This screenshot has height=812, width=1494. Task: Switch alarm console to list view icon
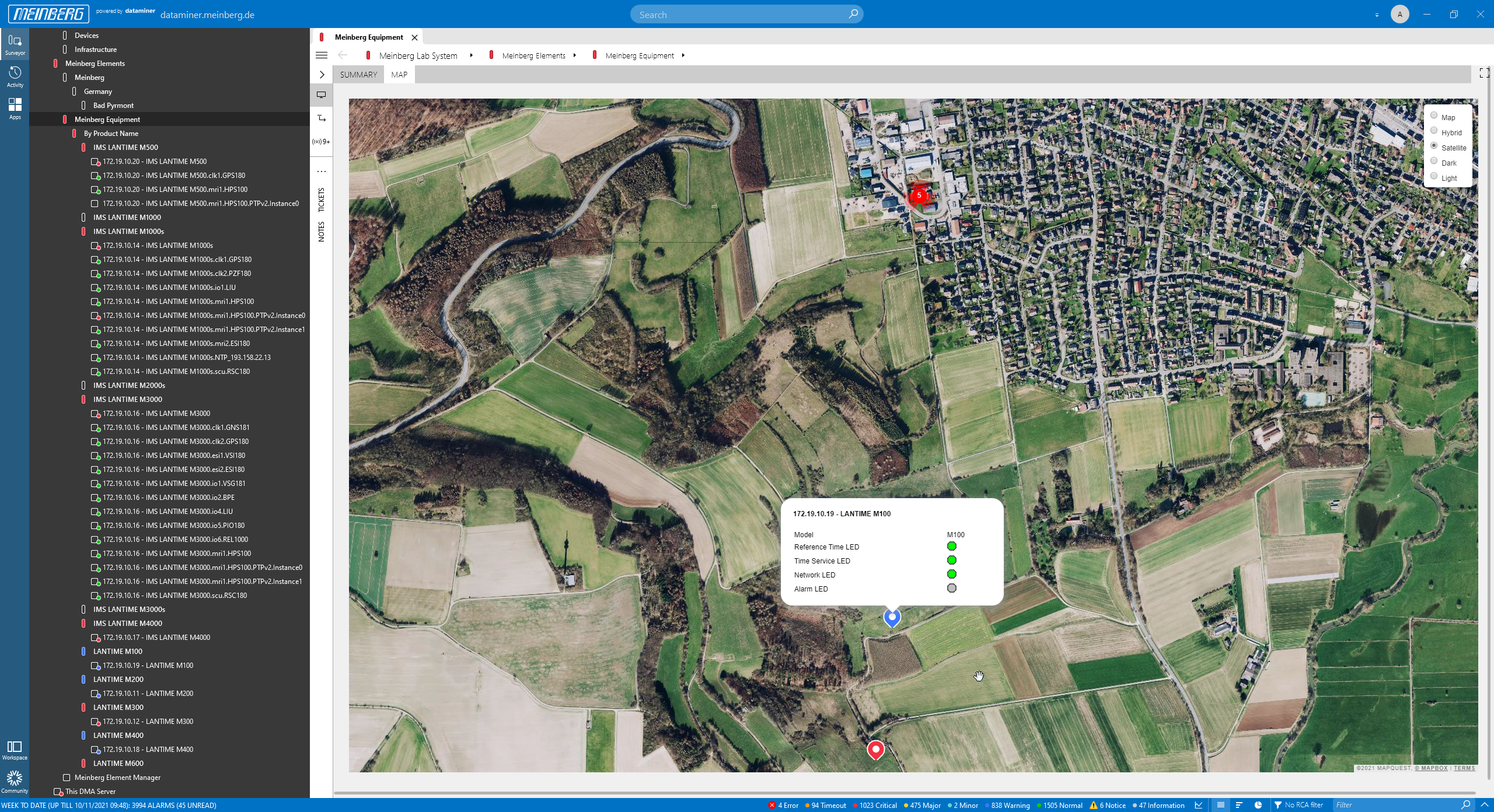[x=1220, y=805]
